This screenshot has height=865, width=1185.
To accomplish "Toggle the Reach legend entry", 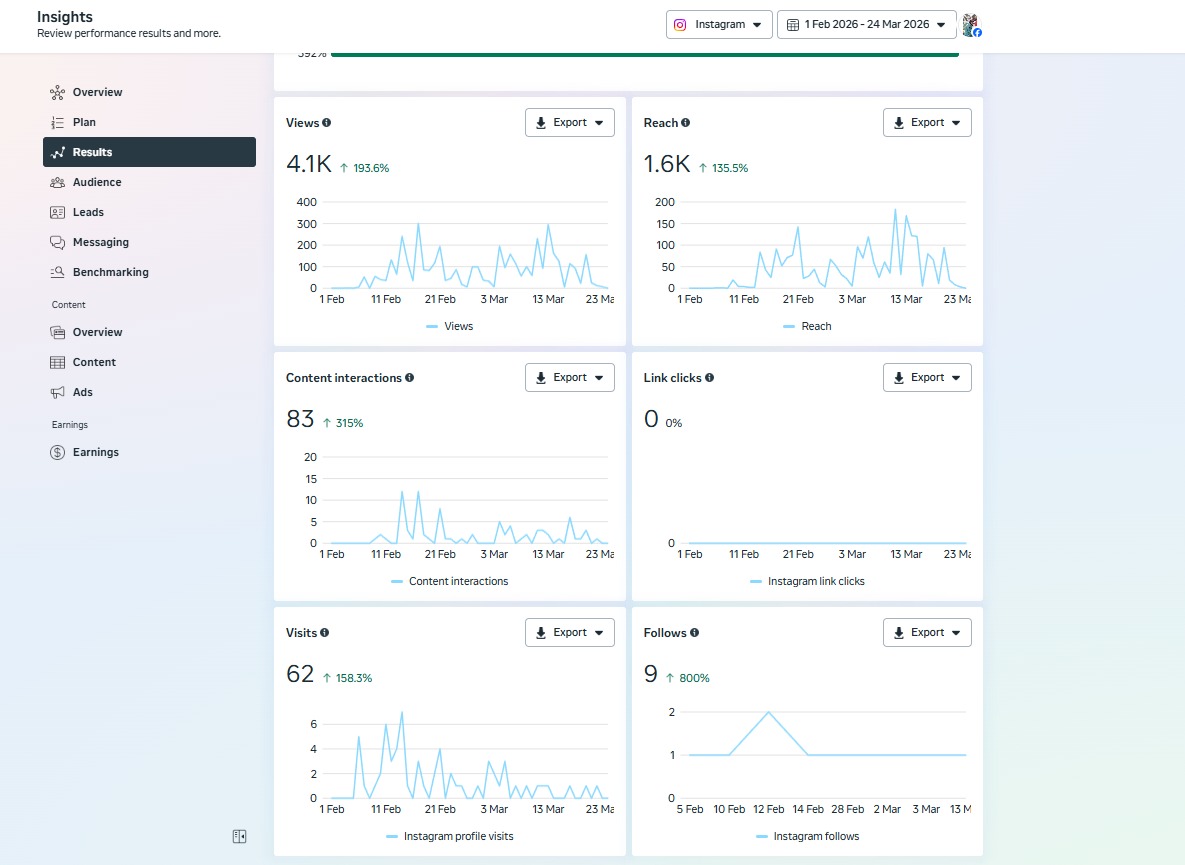I will point(807,326).
